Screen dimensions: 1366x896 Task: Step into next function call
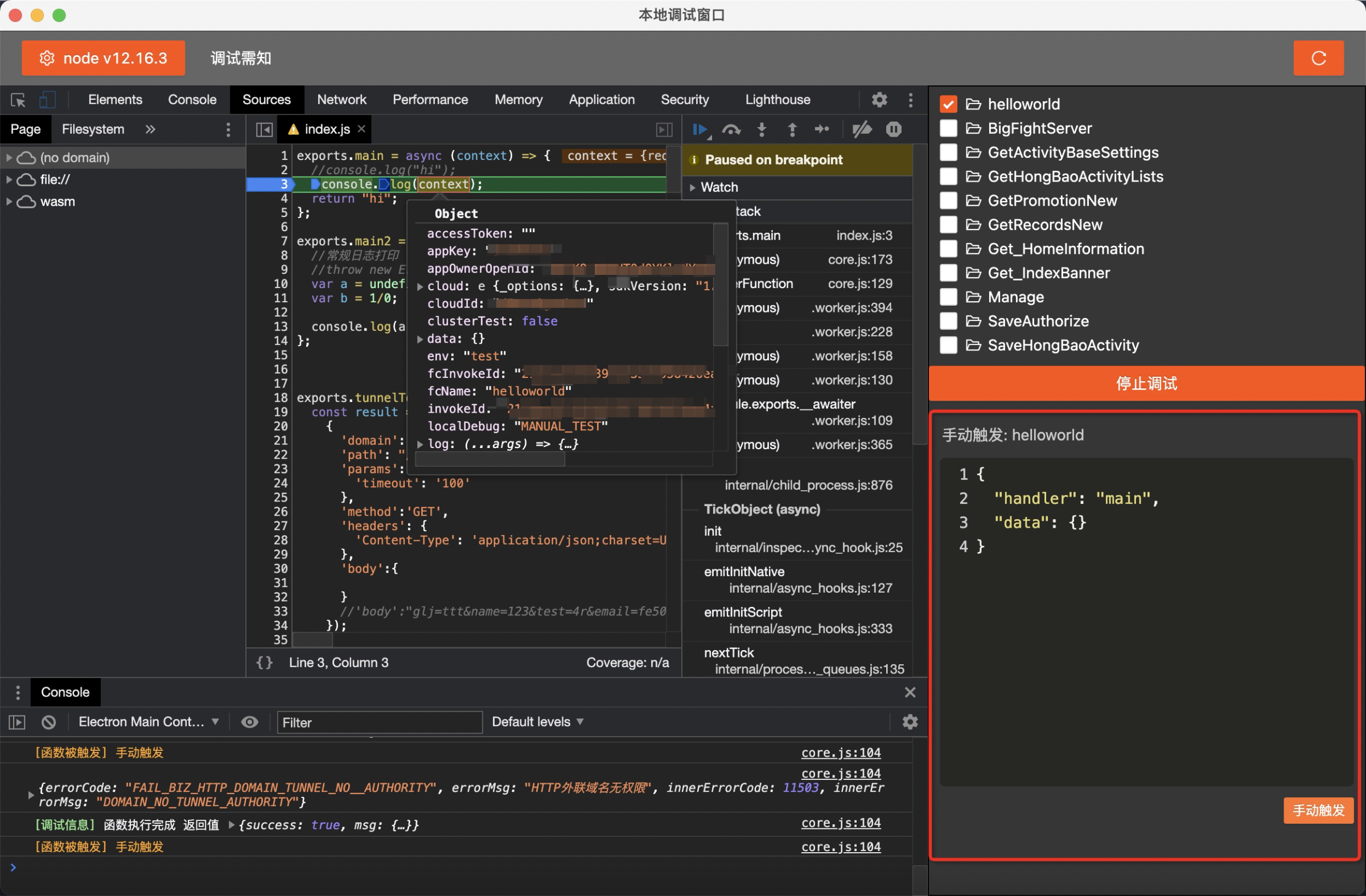point(762,130)
